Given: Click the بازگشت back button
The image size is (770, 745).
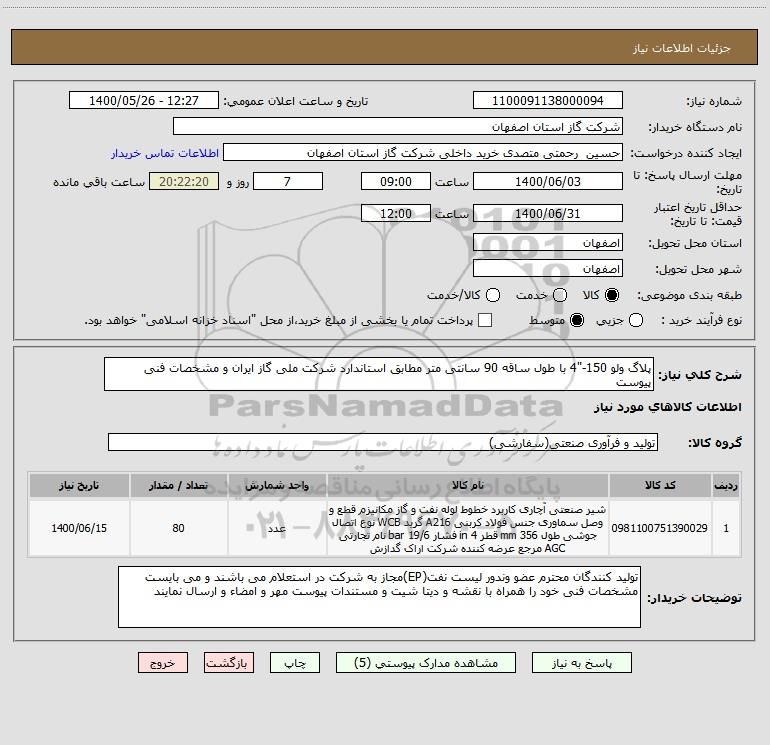Looking at the screenshot, I should click(x=229, y=663).
